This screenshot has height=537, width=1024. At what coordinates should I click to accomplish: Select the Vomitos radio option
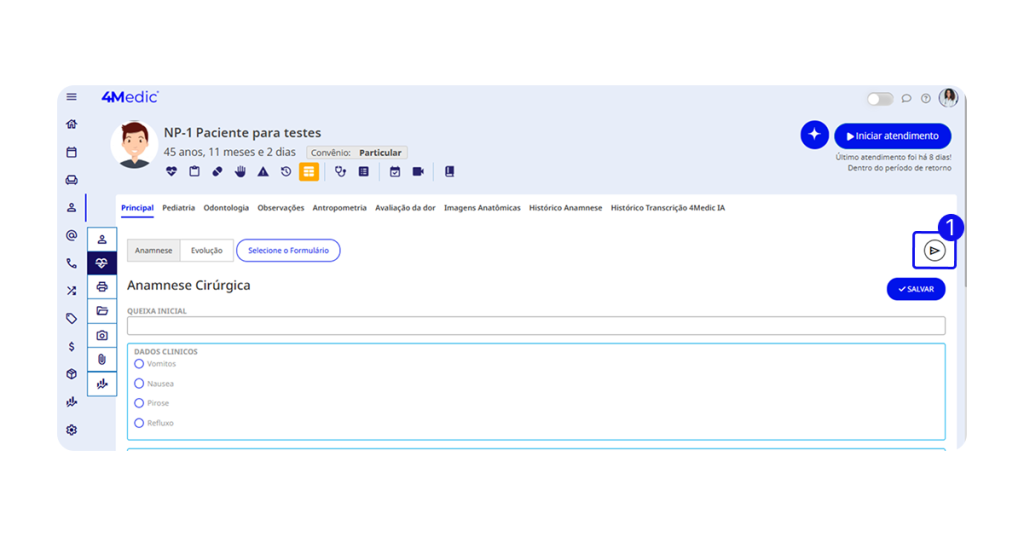click(139, 364)
